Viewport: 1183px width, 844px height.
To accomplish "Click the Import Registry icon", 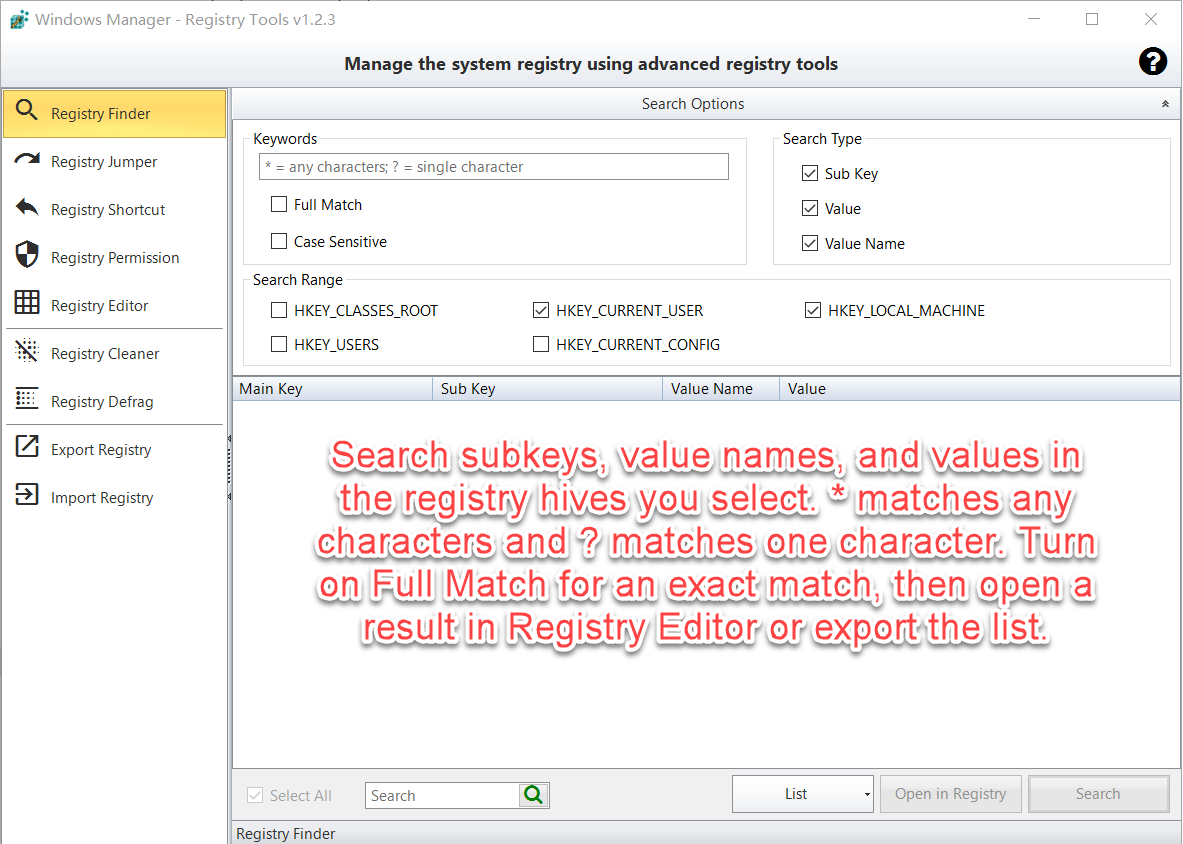I will pyautogui.click(x=26, y=495).
